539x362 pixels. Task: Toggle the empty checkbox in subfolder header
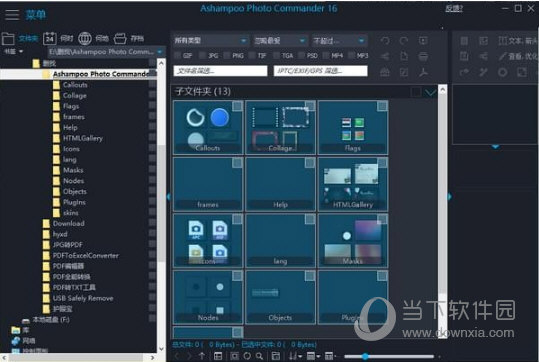pos(416,92)
